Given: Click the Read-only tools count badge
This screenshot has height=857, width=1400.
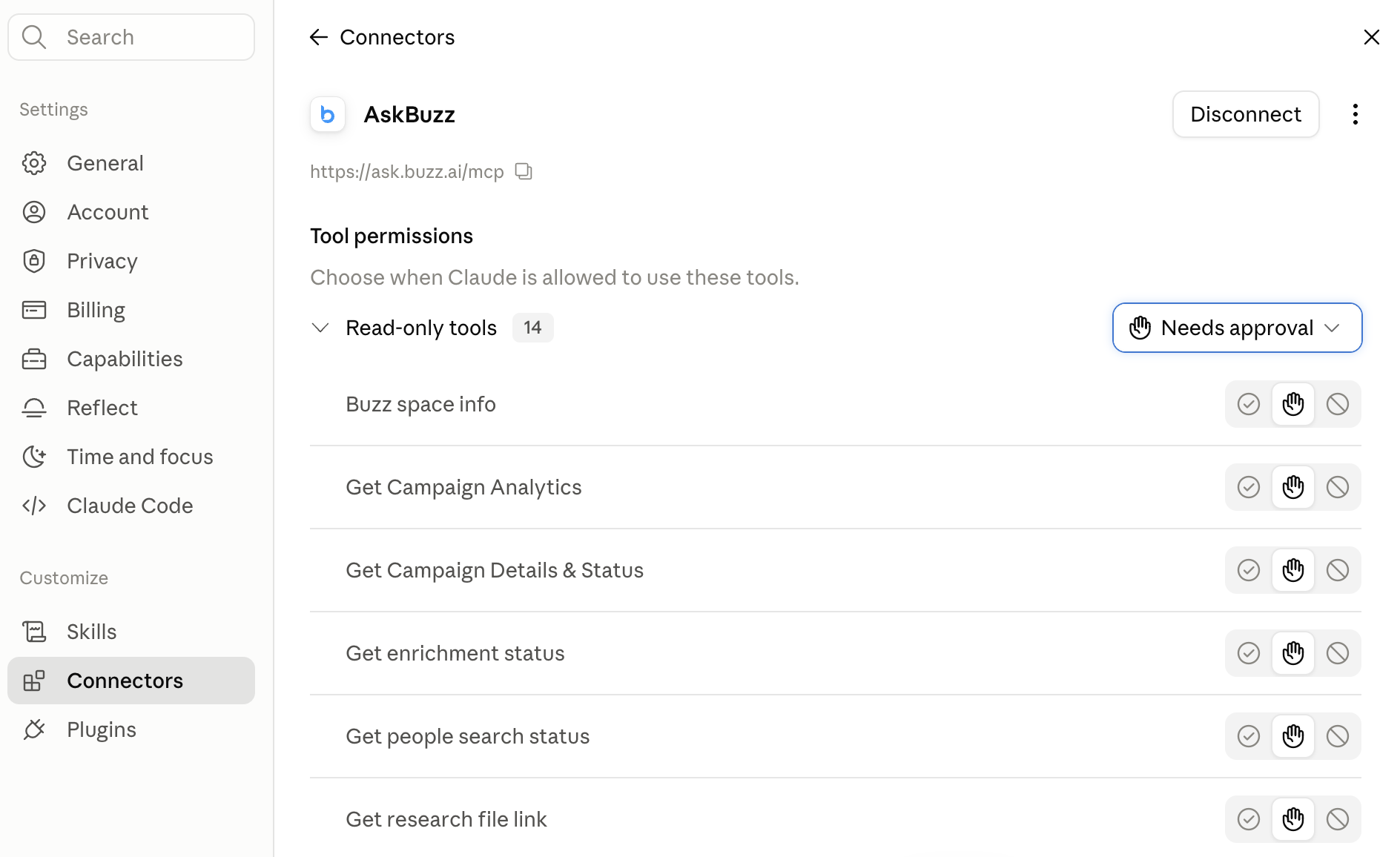Looking at the screenshot, I should point(532,328).
